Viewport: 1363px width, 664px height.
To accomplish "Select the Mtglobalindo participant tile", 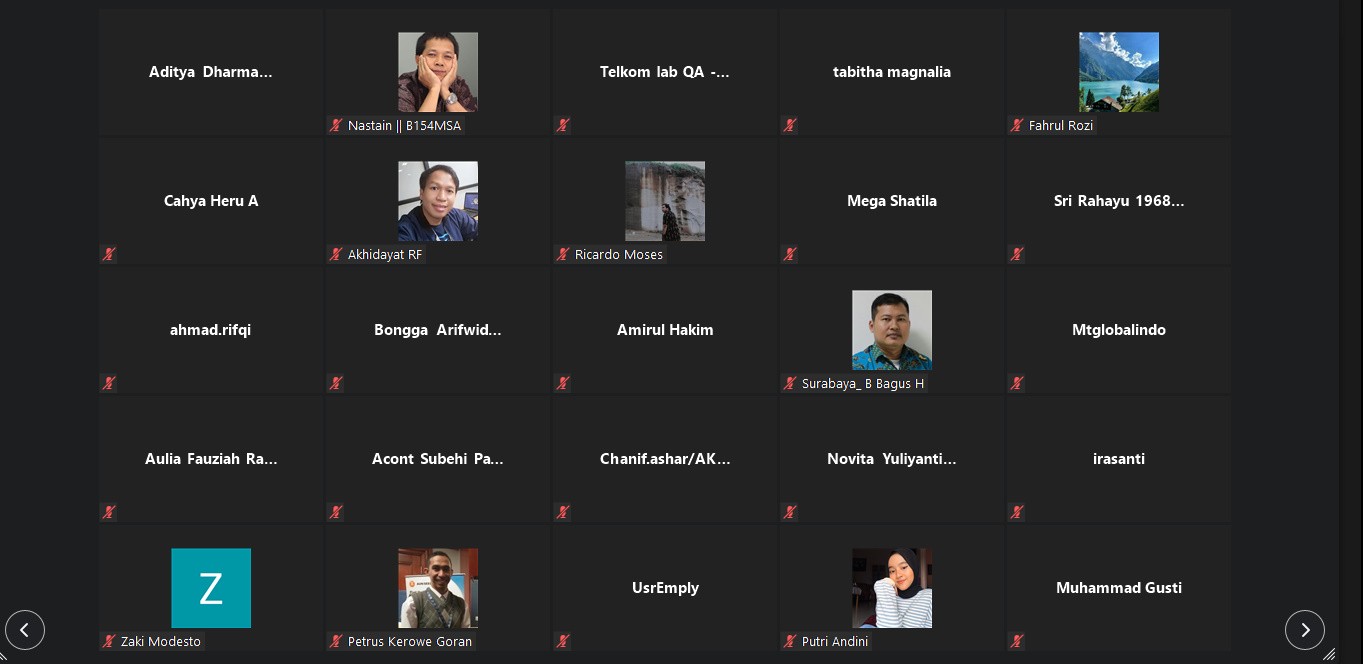I will pyautogui.click(x=1119, y=330).
